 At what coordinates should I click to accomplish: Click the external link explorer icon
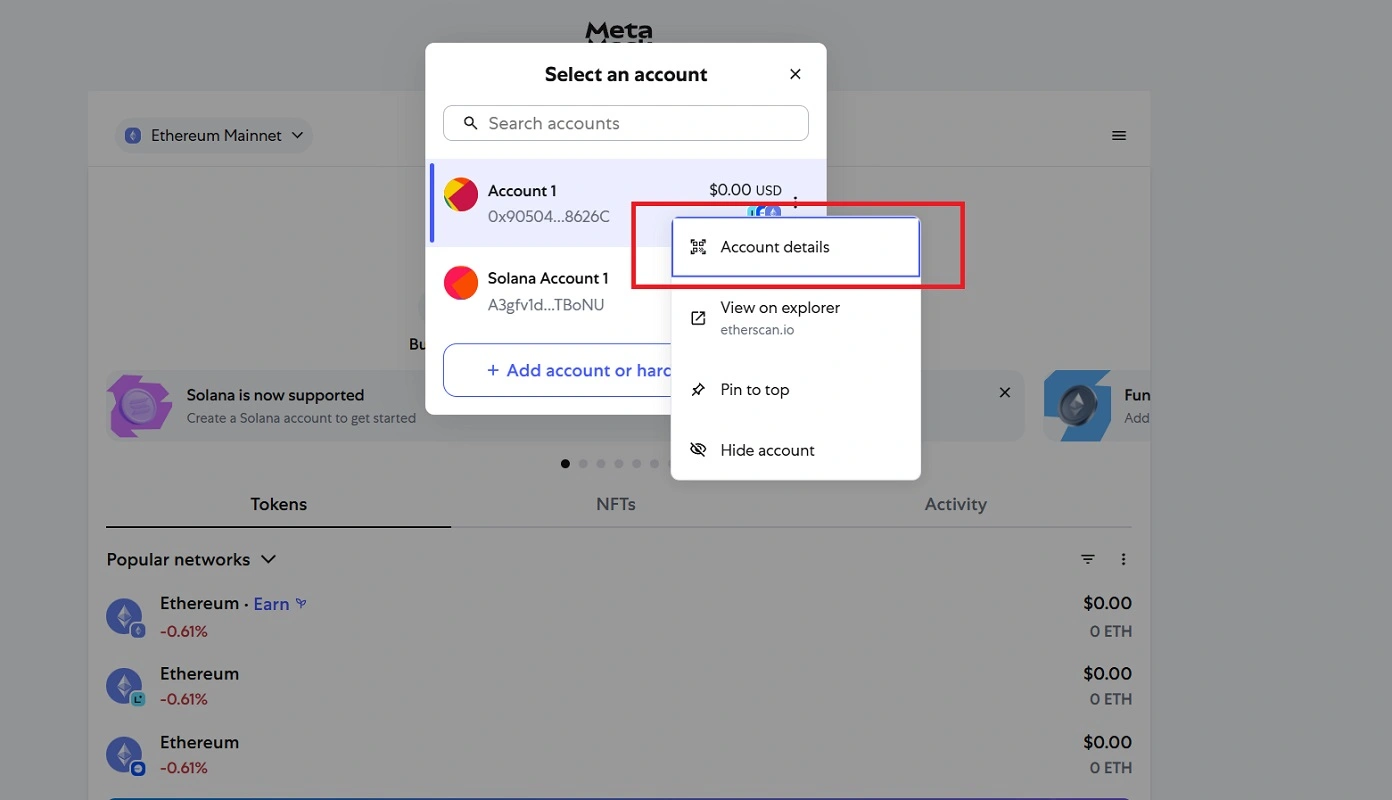(699, 318)
